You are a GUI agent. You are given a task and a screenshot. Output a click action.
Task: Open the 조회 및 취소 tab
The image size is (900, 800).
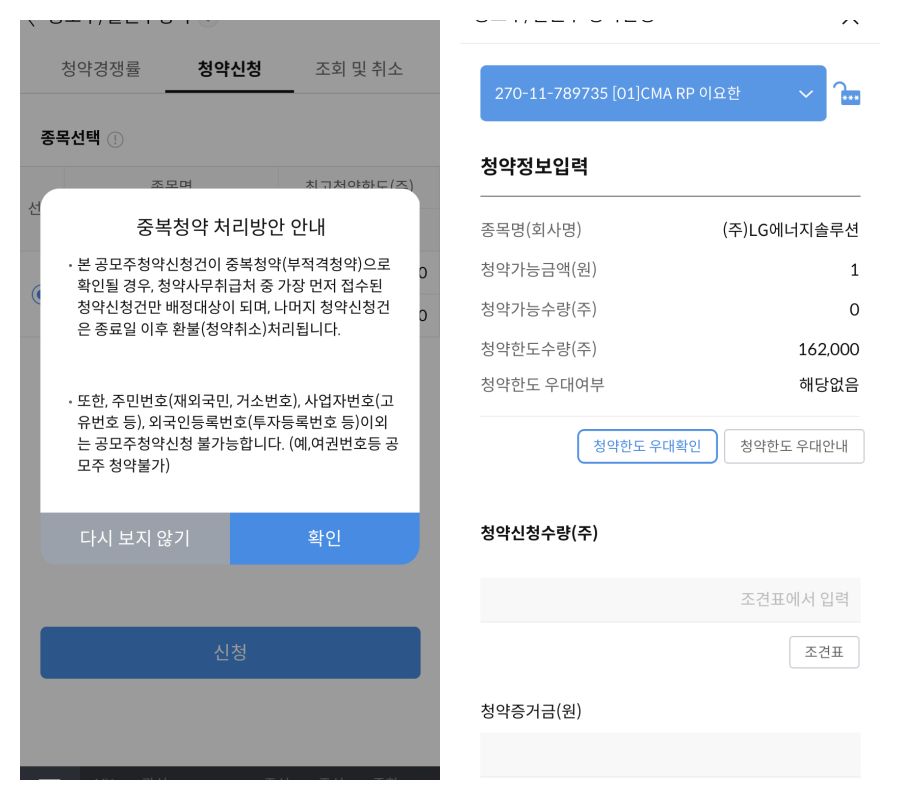coord(359,69)
